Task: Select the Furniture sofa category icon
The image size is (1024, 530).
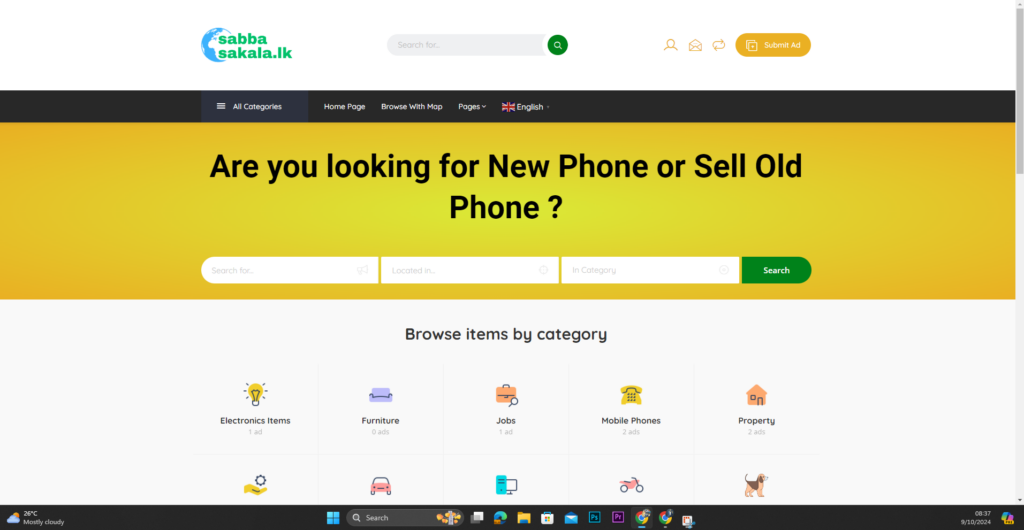Action: tap(380, 394)
